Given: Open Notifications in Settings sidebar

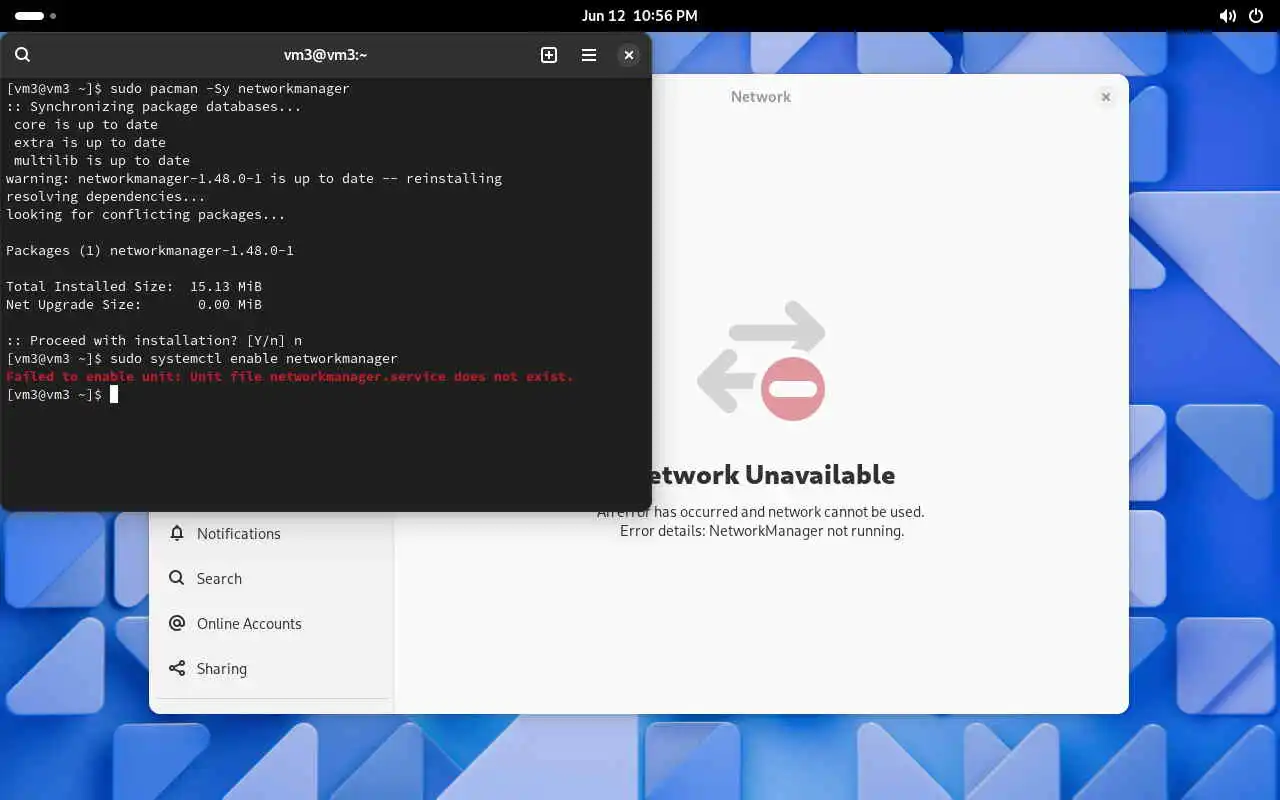Looking at the screenshot, I should (x=271, y=534).
